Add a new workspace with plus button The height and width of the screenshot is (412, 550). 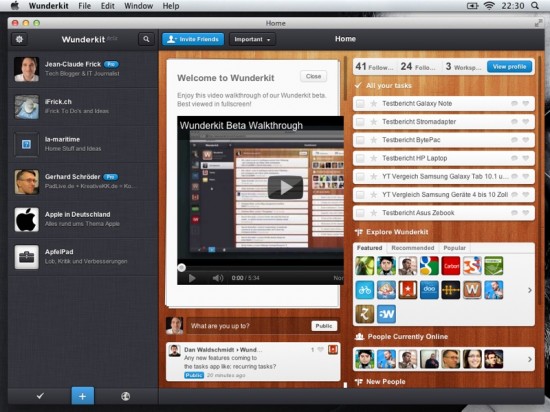[82, 396]
